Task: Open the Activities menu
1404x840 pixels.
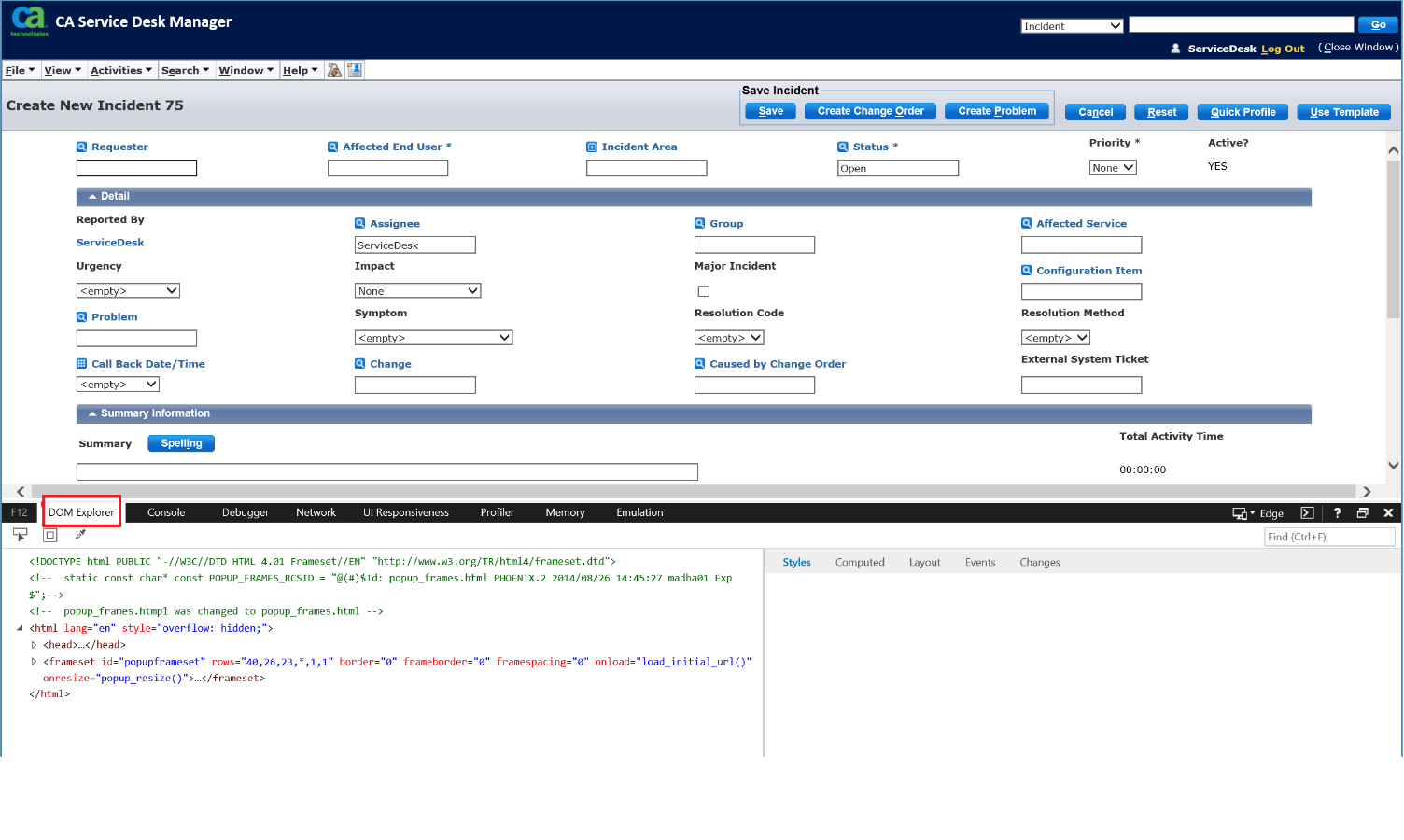Action: click(121, 70)
